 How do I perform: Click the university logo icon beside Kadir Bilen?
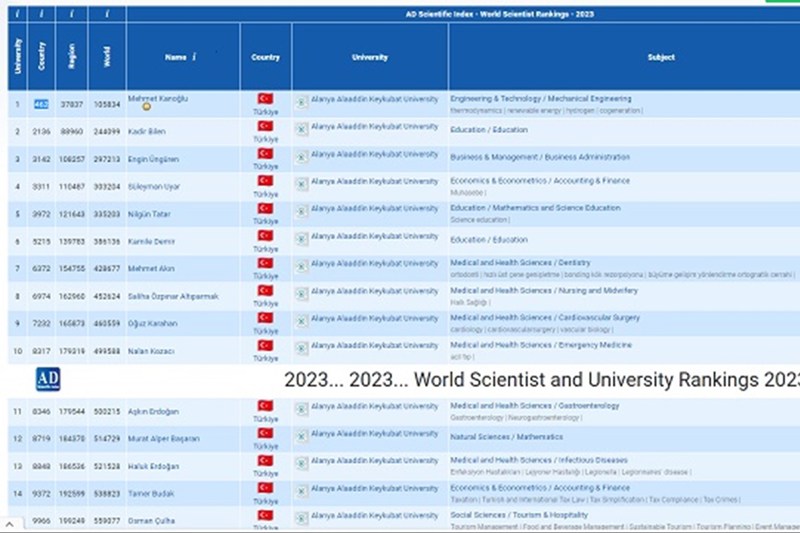(301, 129)
